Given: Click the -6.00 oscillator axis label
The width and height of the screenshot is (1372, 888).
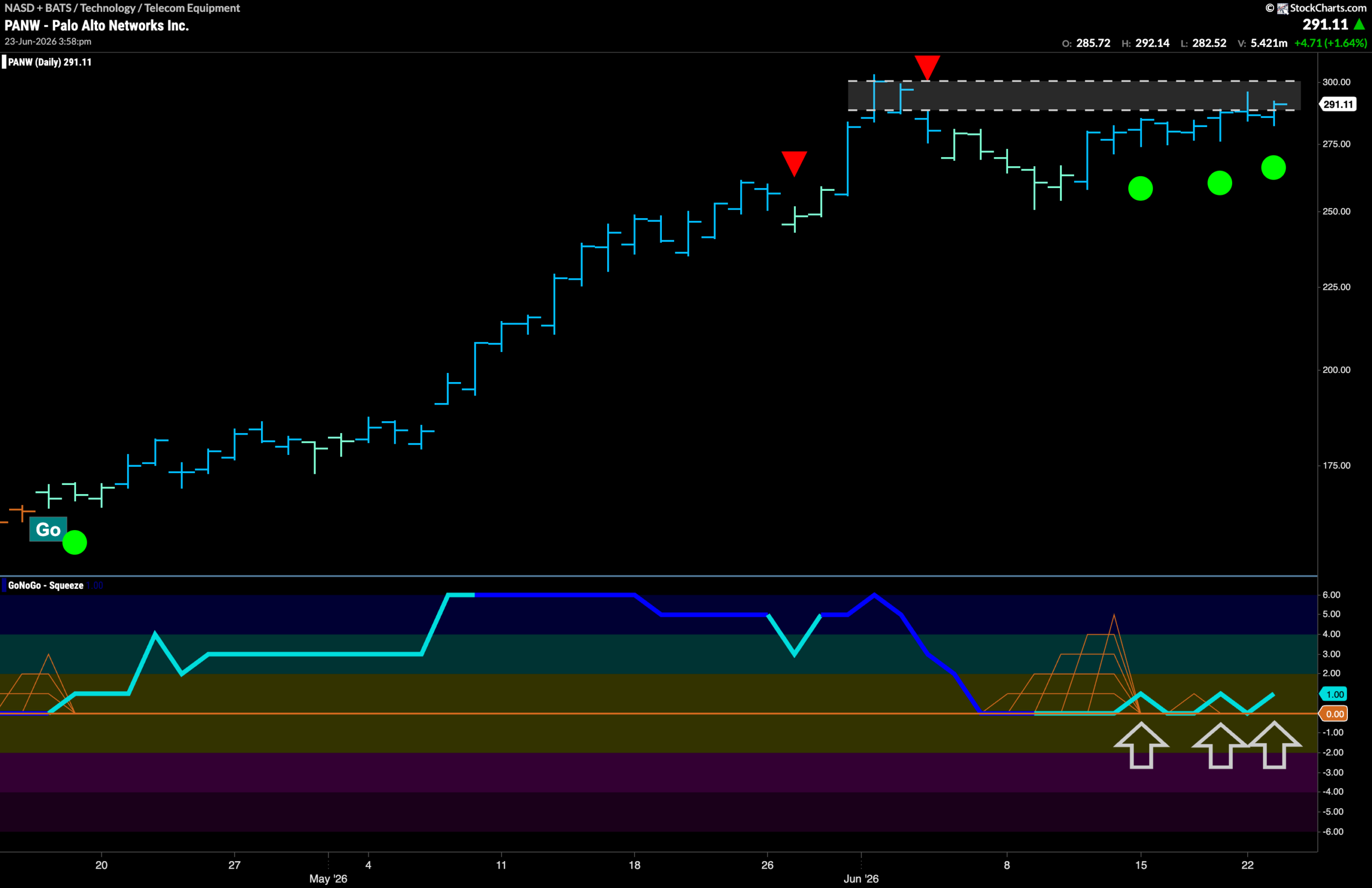Looking at the screenshot, I should pos(1332,832).
